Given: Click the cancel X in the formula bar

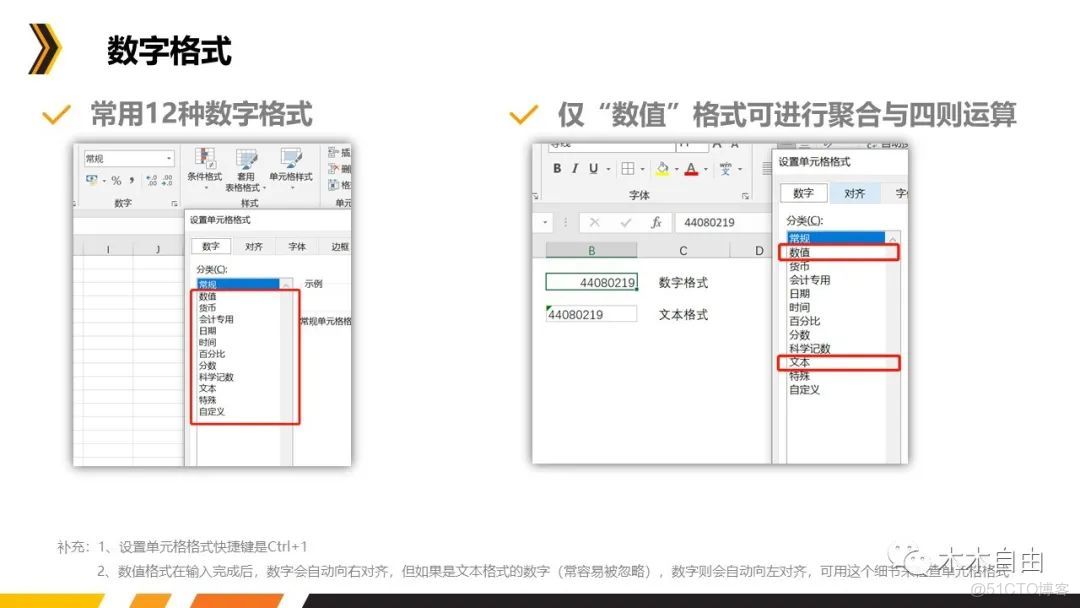Looking at the screenshot, I should pyautogui.click(x=594, y=221).
